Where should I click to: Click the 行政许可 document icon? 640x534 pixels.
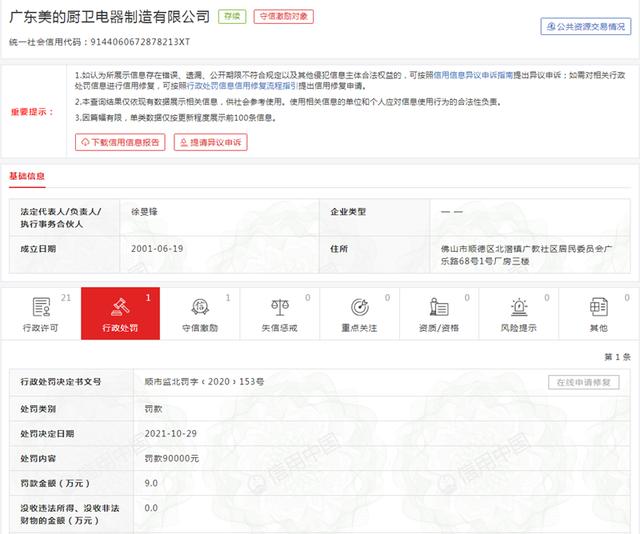(x=41, y=307)
